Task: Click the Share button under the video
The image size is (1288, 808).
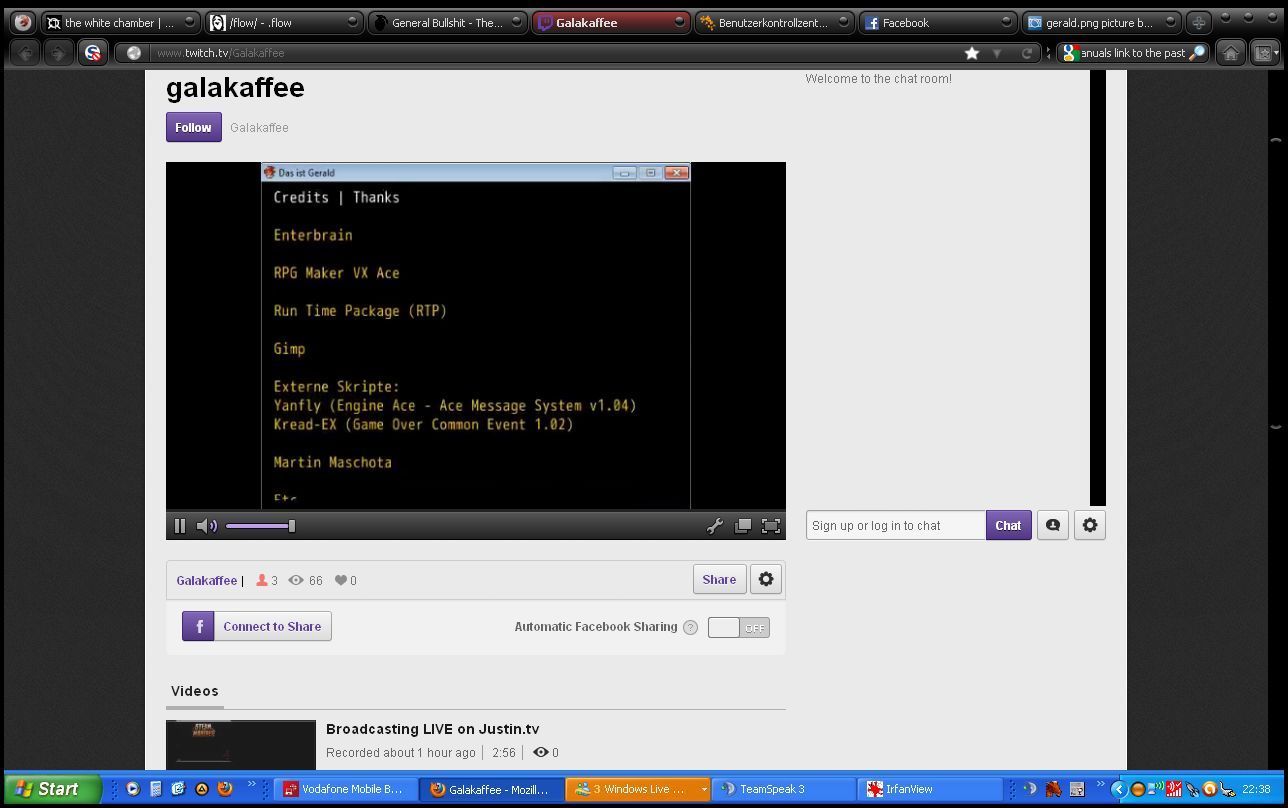Action: [x=719, y=579]
